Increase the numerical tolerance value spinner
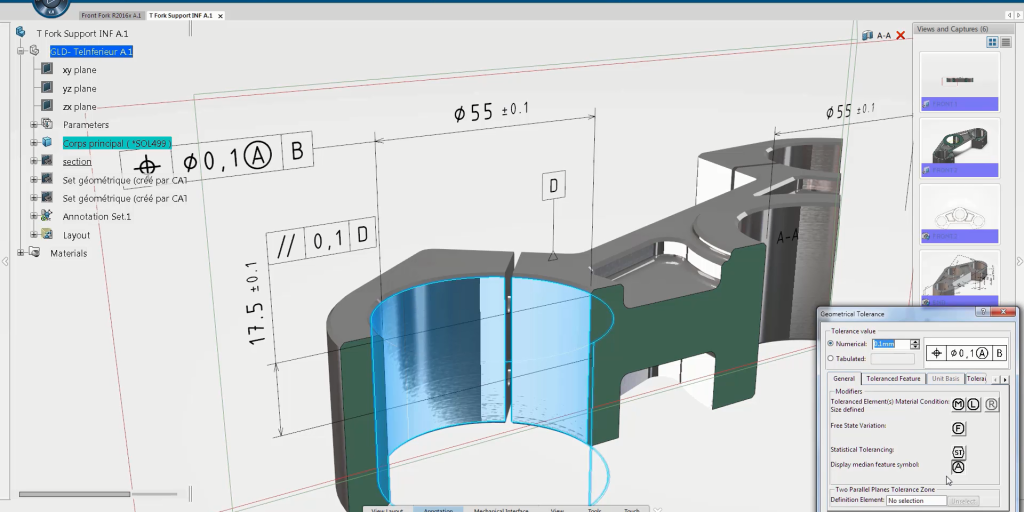1024x512 pixels. tap(915, 341)
